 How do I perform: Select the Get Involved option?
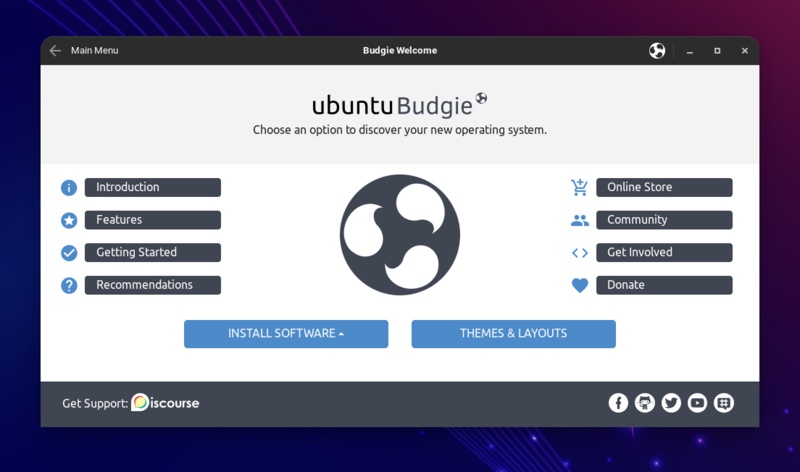664,253
